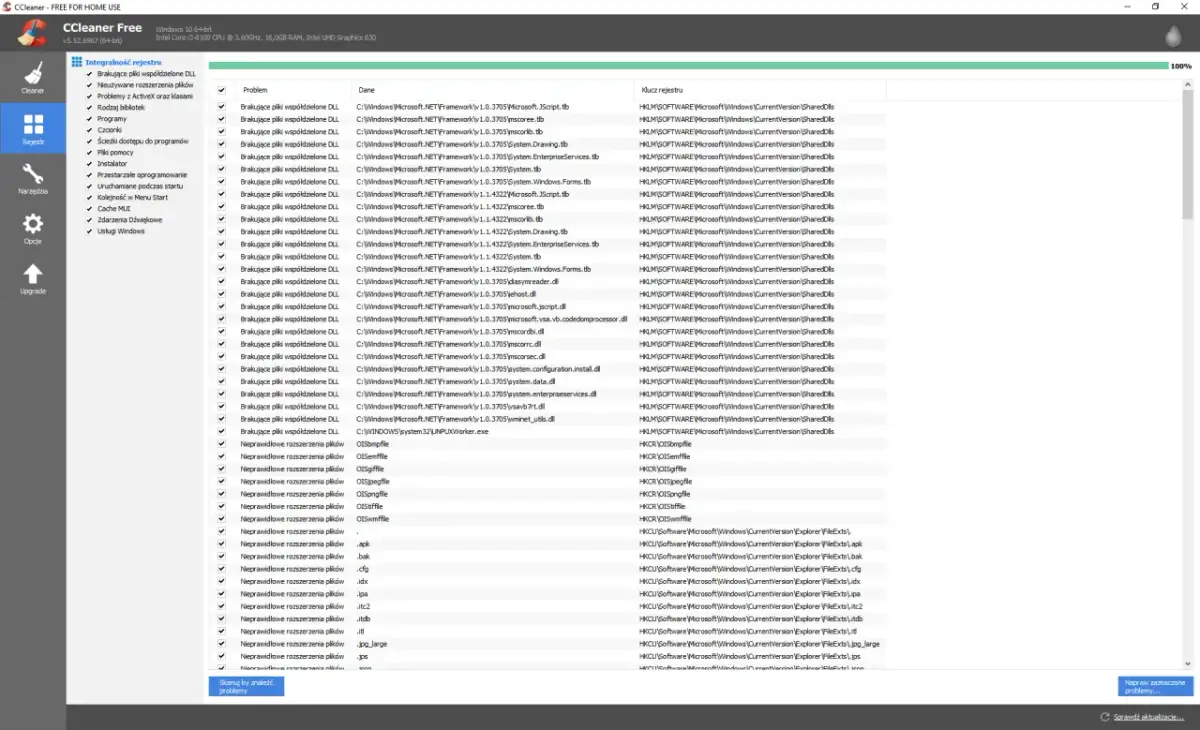Open the Cleaner section
This screenshot has width=1200, height=730.
point(33,80)
